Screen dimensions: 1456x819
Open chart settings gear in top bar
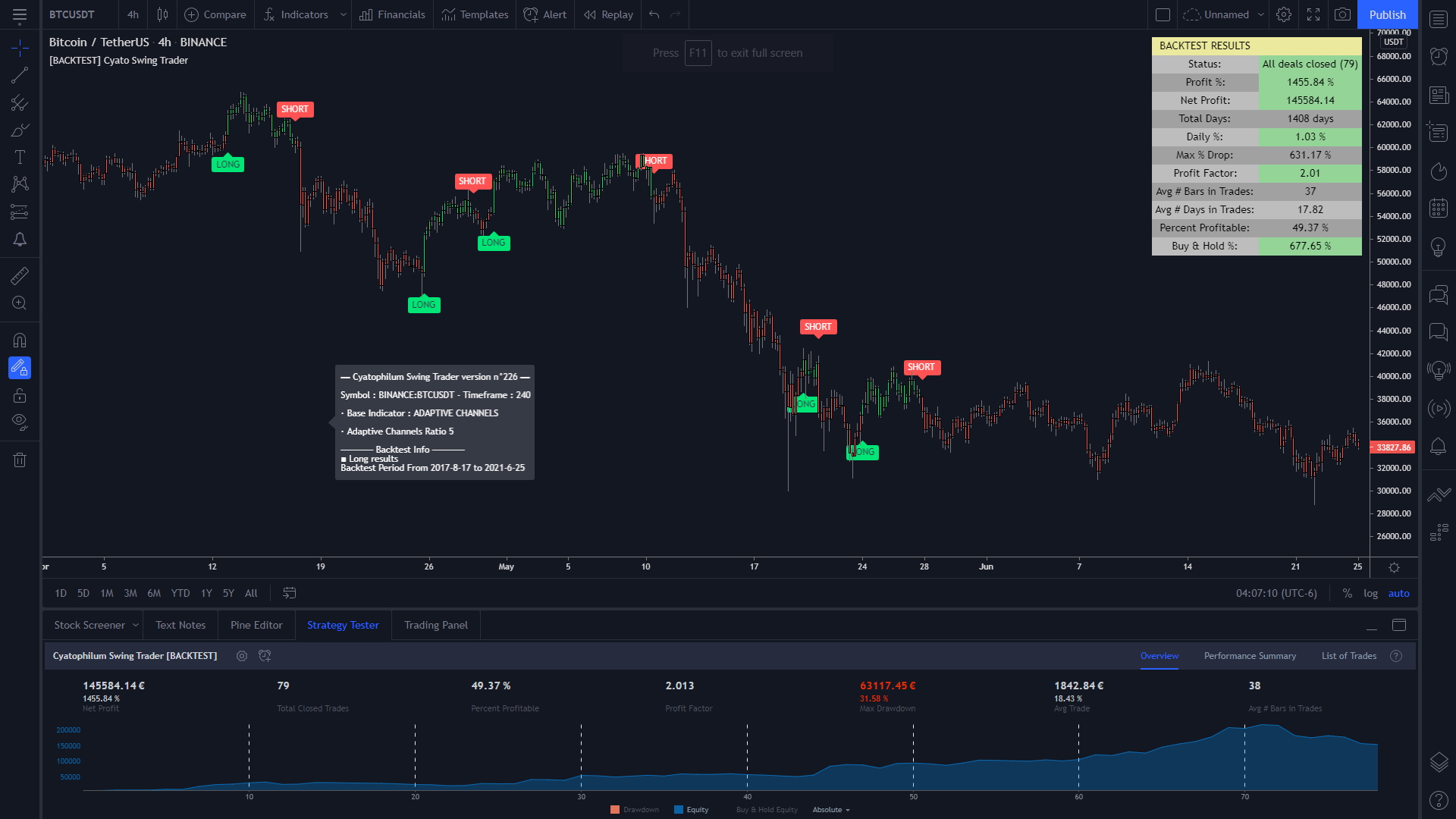[x=1283, y=14]
